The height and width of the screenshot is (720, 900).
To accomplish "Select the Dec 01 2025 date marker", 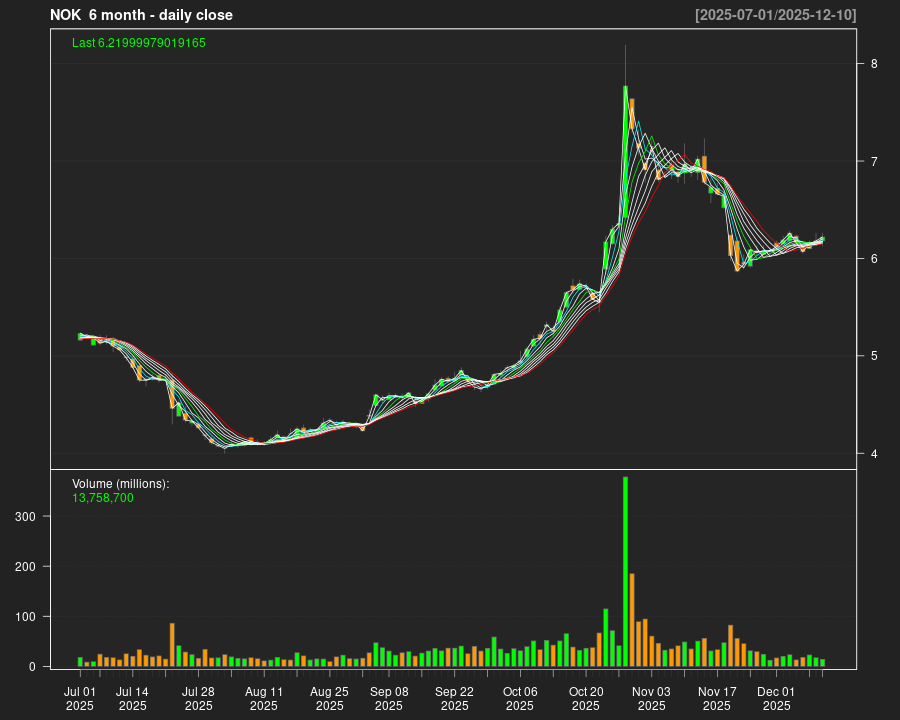I will (x=776, y=698).
